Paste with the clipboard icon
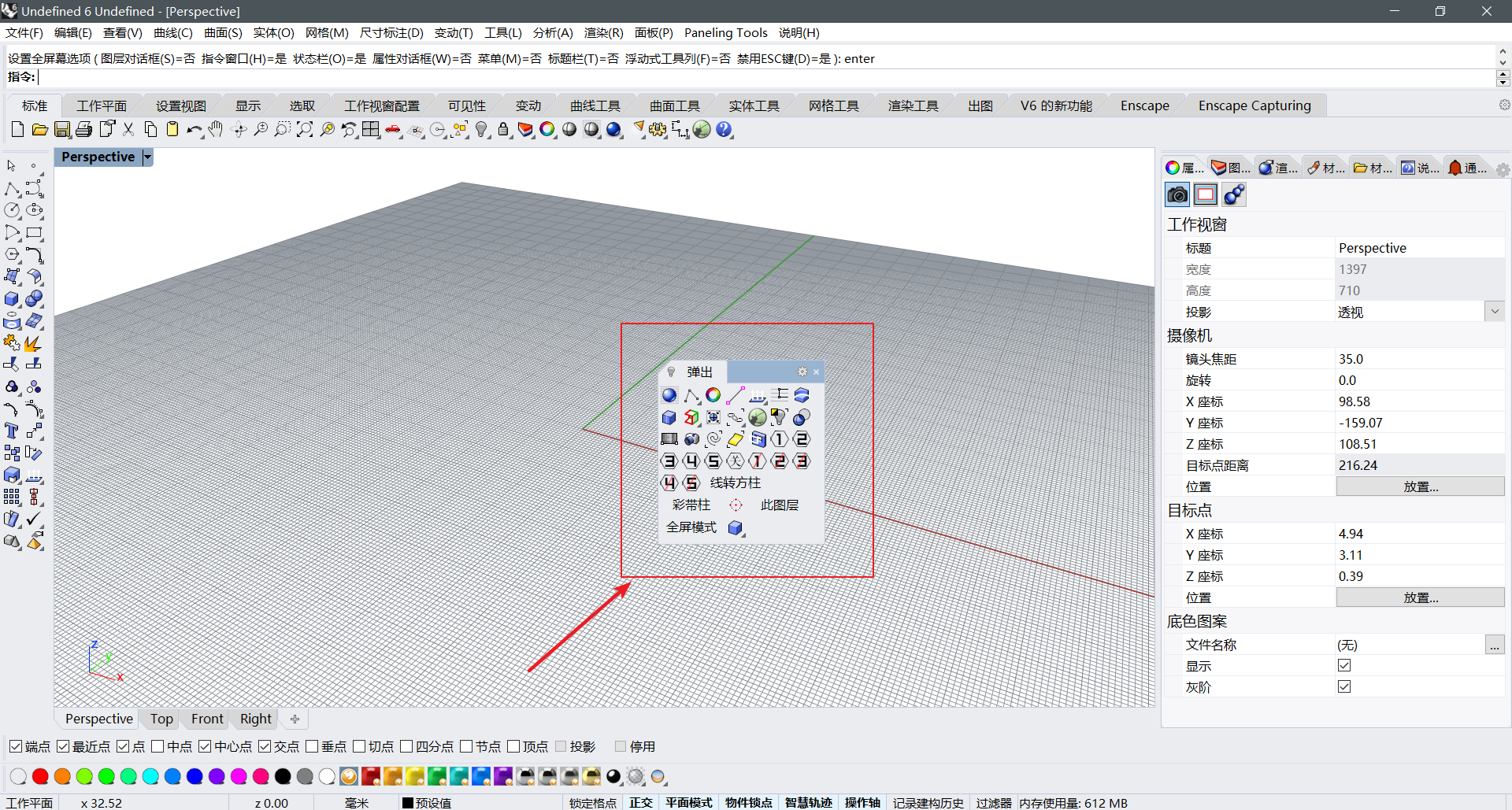This screenshot has height=810, width=1512. click(172, 130)
